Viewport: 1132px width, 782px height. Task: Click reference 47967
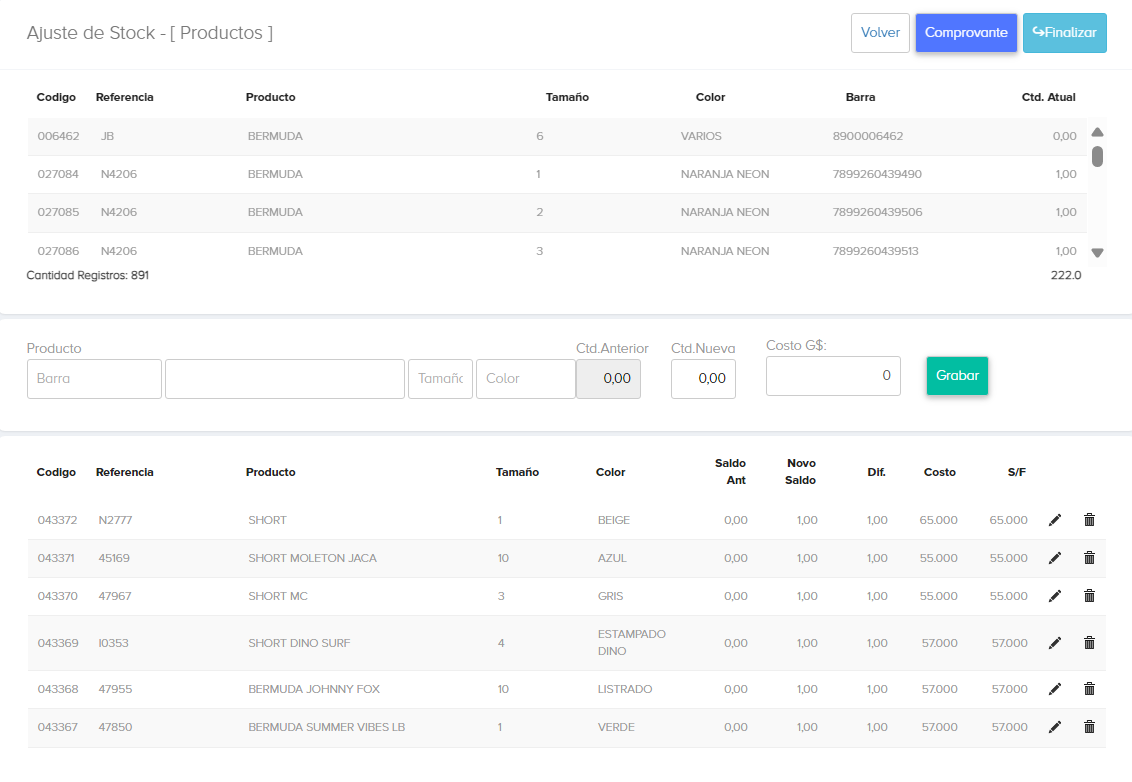click(x=116, y=596)
